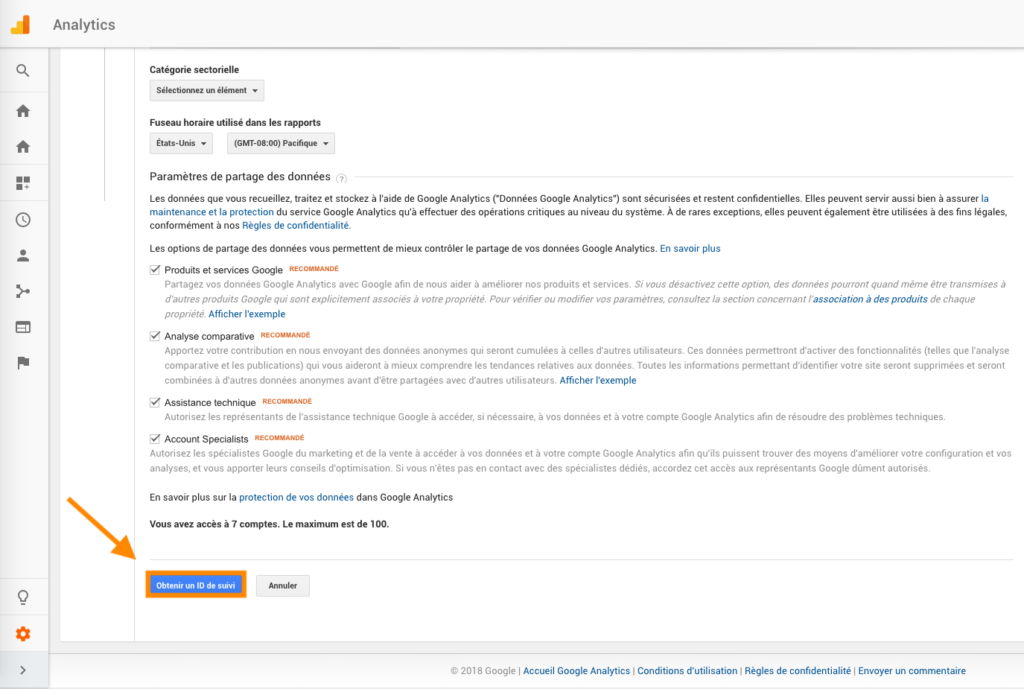Click RECOMMANDÉ tag beside Assistance technique
The image size is (1024, 689).
coord(287,402)
